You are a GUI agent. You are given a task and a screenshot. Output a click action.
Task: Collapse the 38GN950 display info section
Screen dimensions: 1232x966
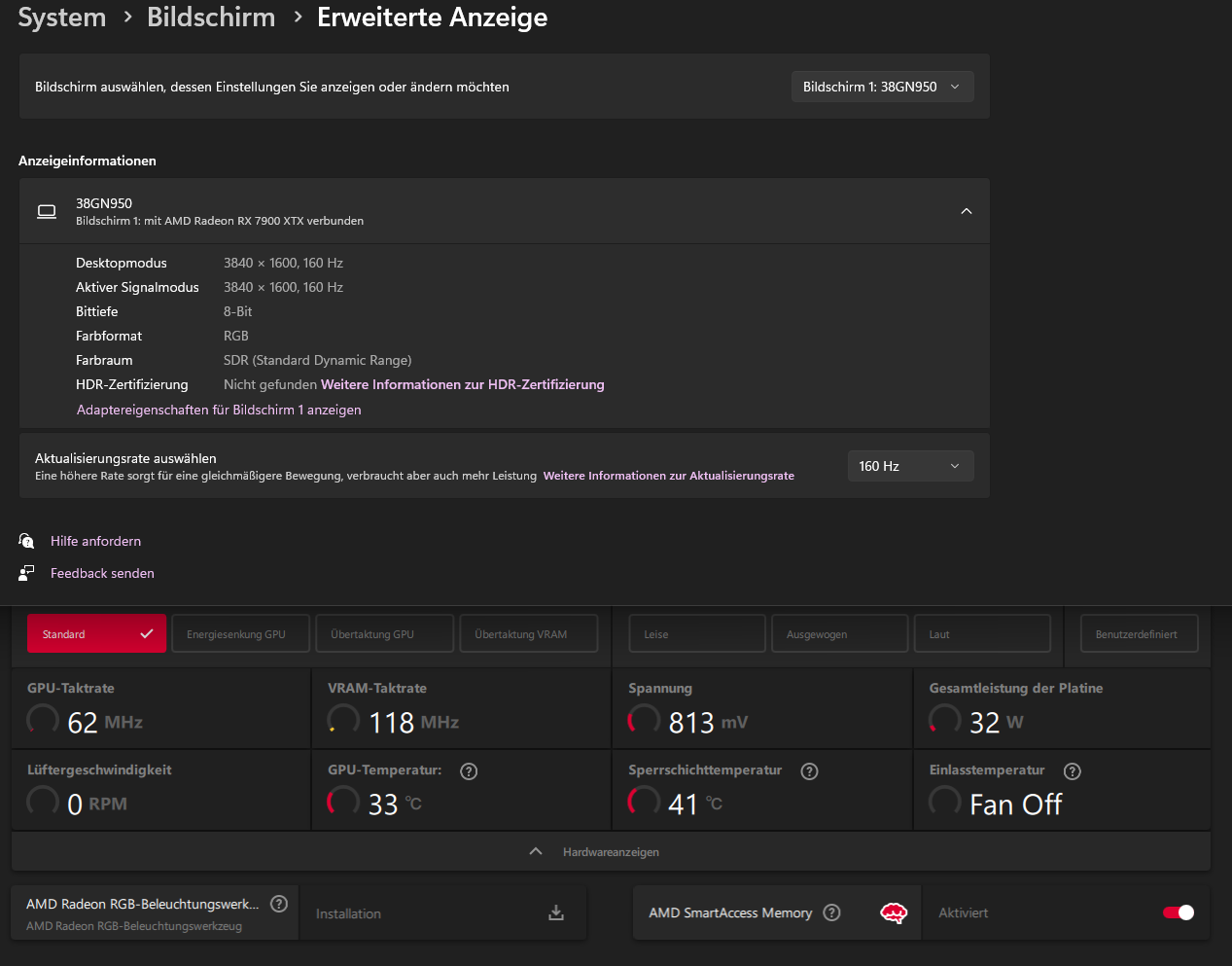coord(967,211)
